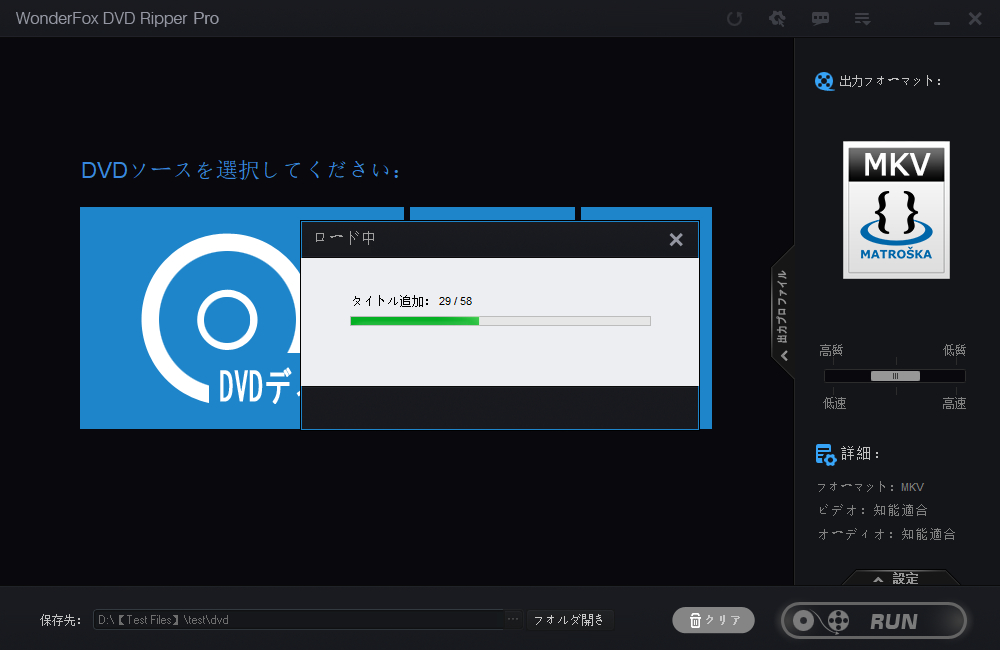Click the 低質 quality label

954,350
